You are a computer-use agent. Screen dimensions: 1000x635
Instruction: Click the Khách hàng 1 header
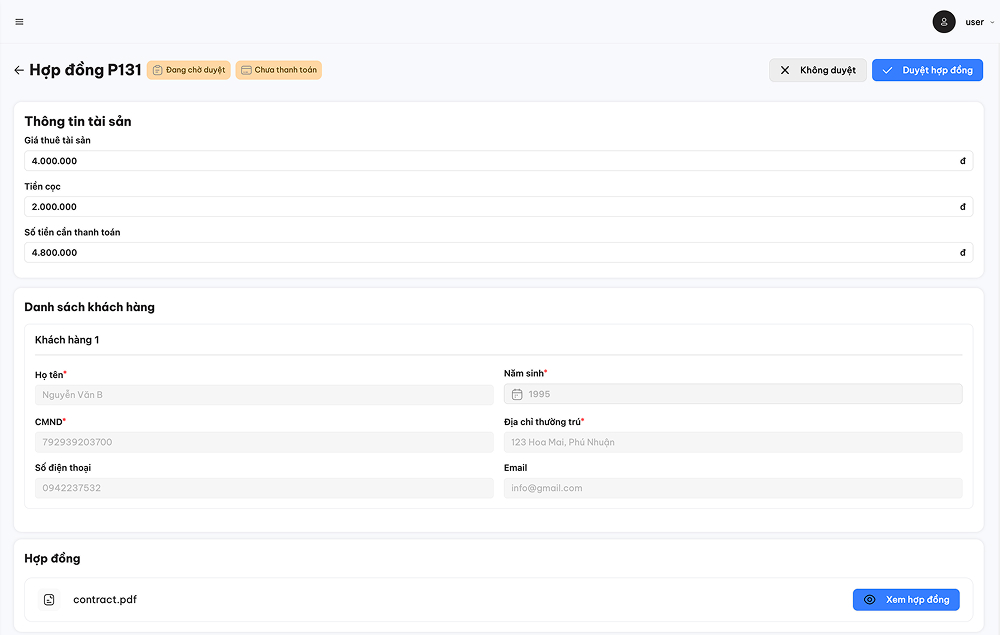click(x=67, y=340)
